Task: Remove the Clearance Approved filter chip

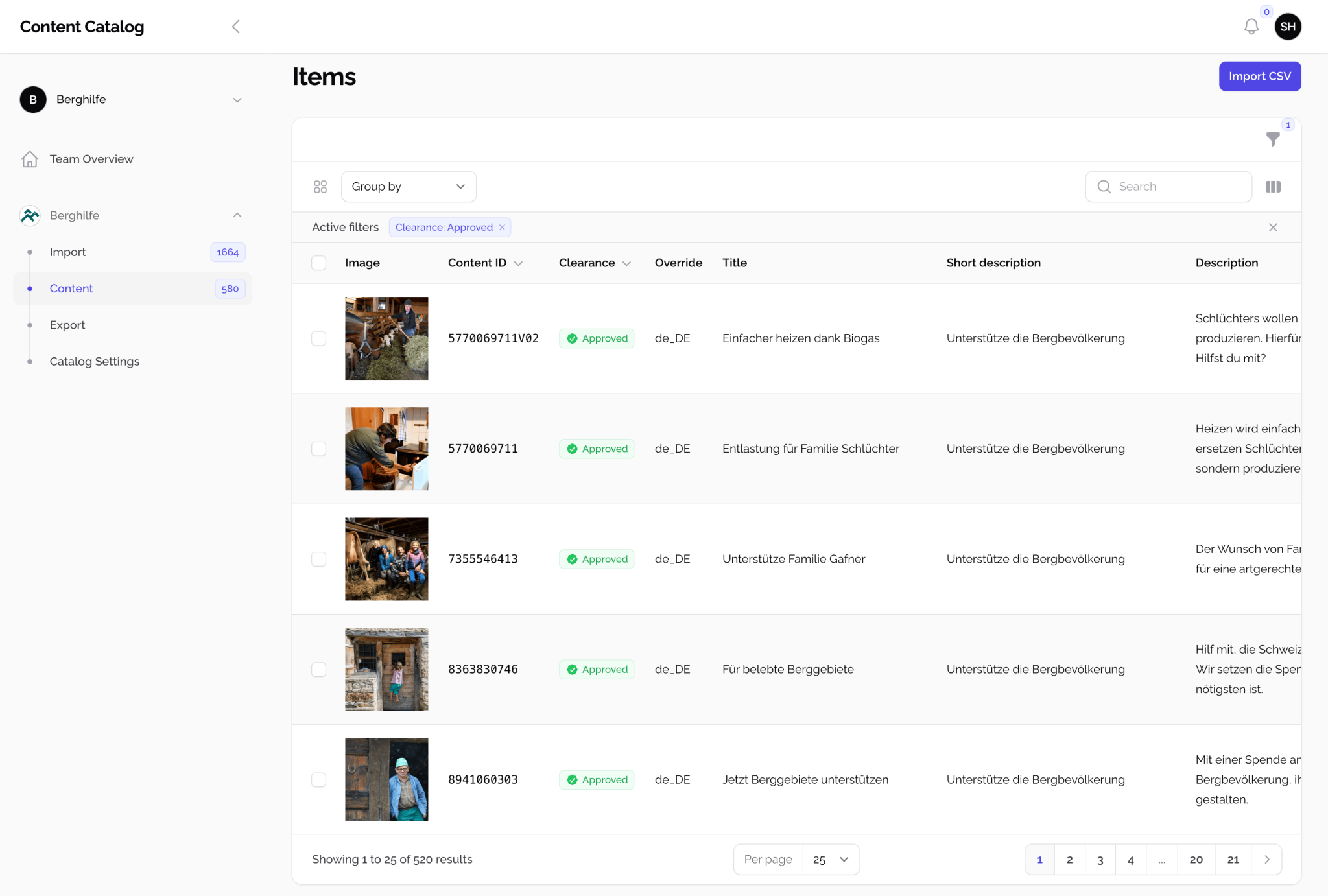Action: [503, 227]
